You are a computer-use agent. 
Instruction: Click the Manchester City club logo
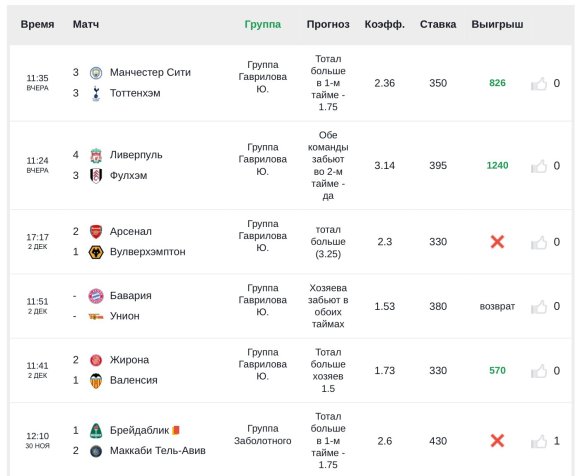[x=96, y=72]
